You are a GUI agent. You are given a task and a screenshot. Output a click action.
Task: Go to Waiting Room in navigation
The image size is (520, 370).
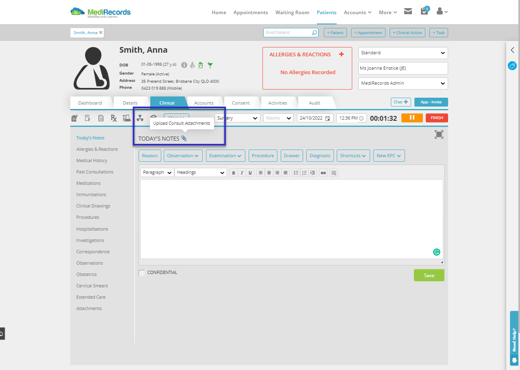pyautogui.click(x=292, y=12)
